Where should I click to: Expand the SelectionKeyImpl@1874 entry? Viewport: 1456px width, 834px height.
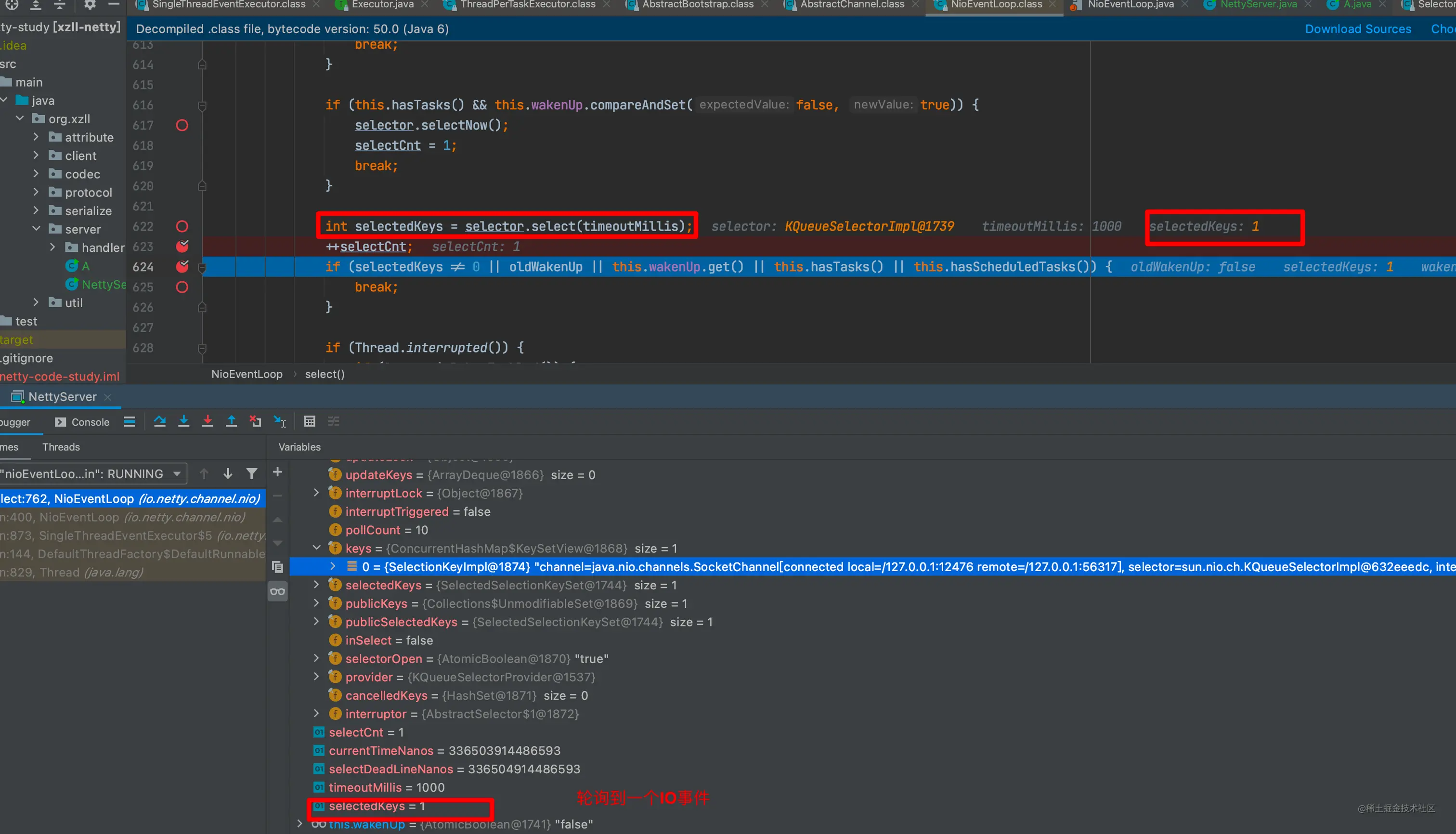pyautogui.click(x=333, y=566)
